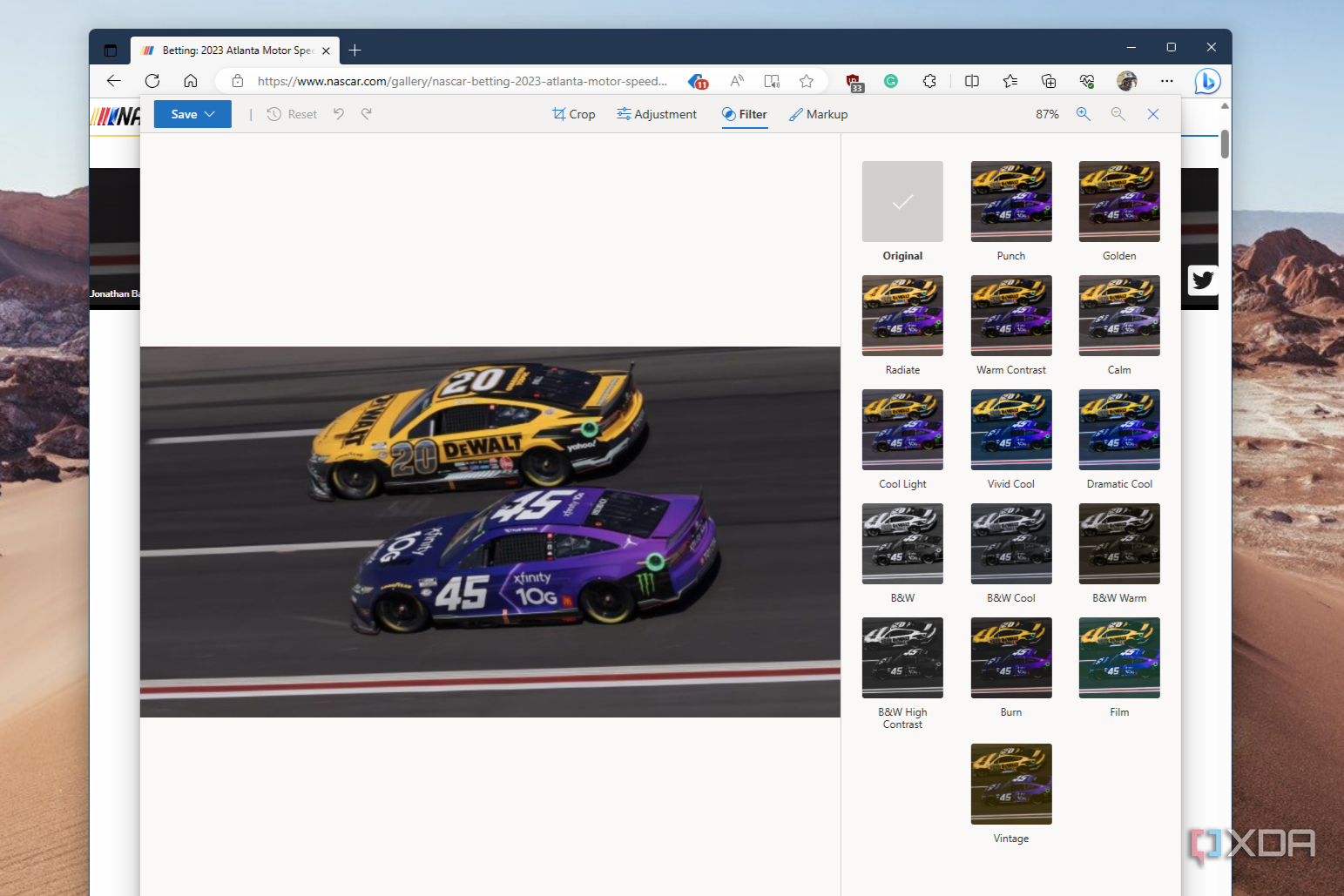Click the Save button
This screenshot has height=896, width=1344.
tap(183, 113)
